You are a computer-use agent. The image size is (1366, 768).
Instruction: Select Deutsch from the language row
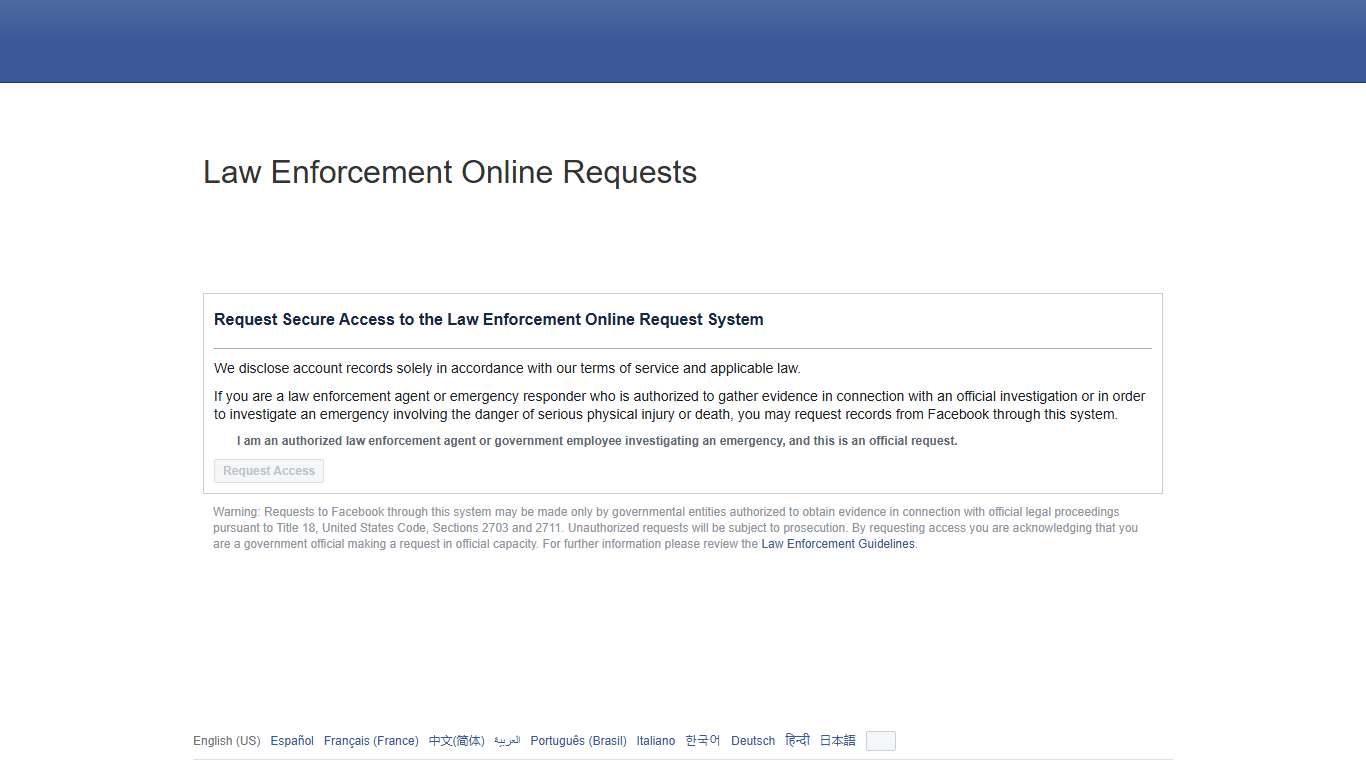752,740
